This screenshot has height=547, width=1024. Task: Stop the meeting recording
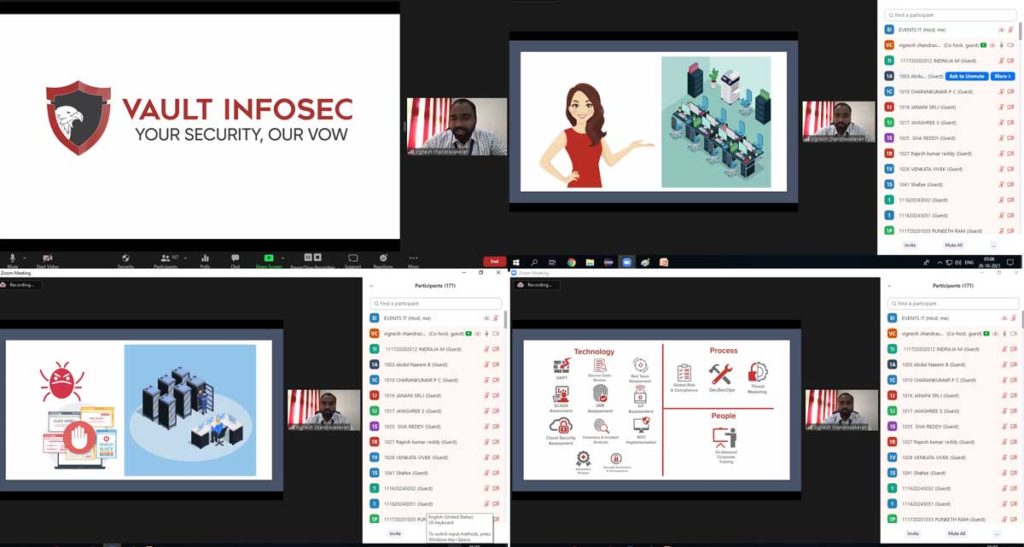[317, 258]
